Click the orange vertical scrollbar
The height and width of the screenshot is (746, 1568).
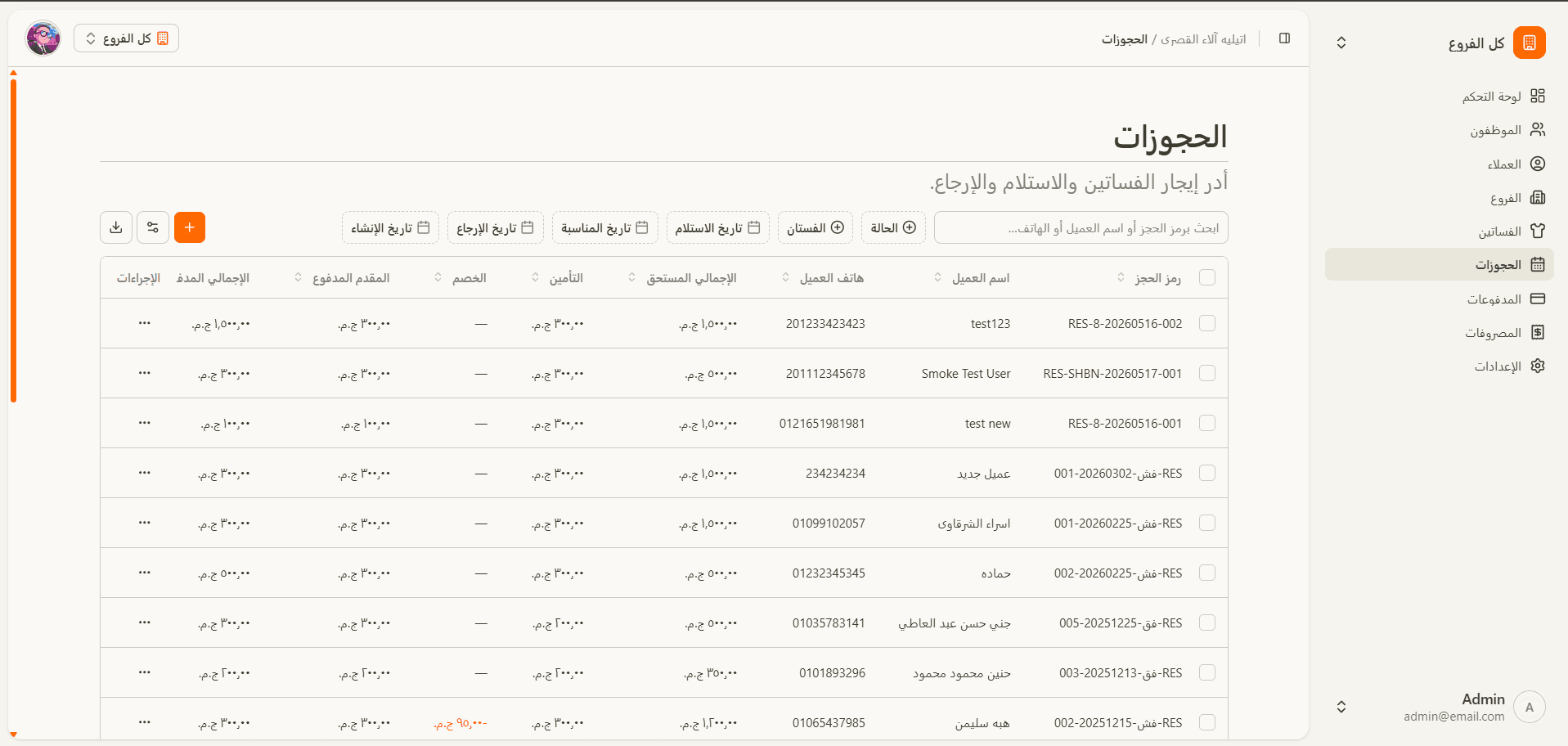13,237
